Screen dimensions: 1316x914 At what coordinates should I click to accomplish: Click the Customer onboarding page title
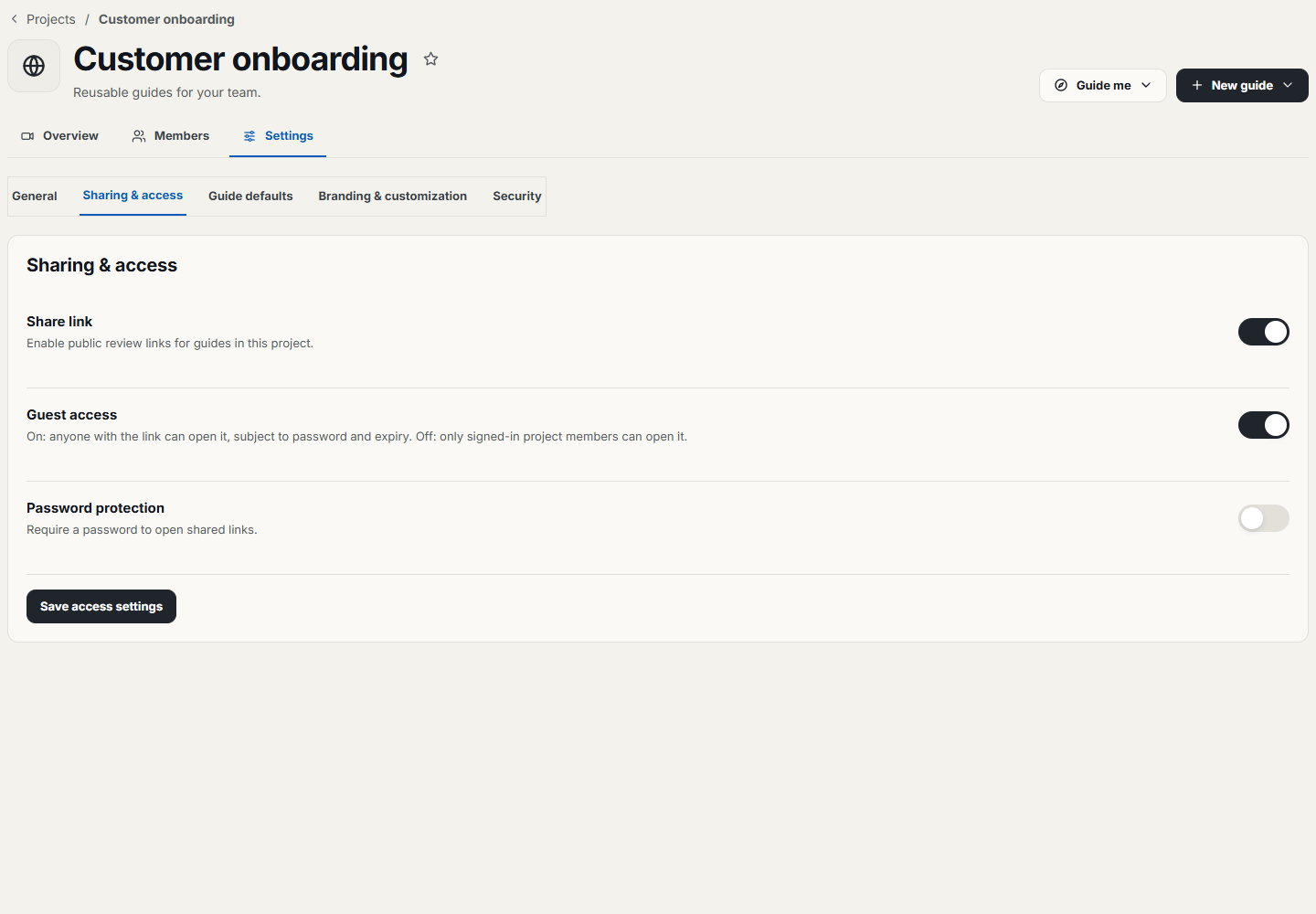click(240, 59)
